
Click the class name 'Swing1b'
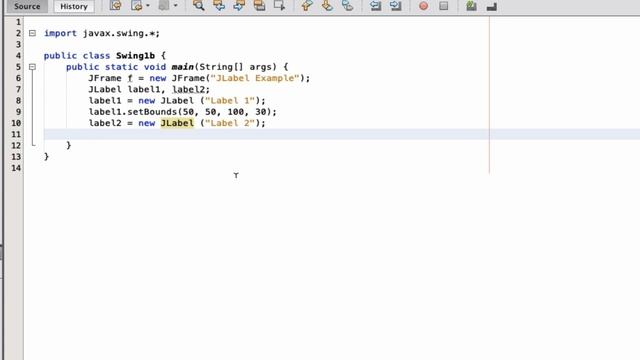tap(135, 56)
